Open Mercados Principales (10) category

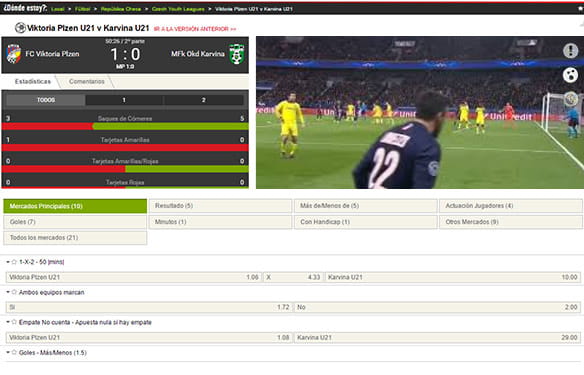(75, 206)
